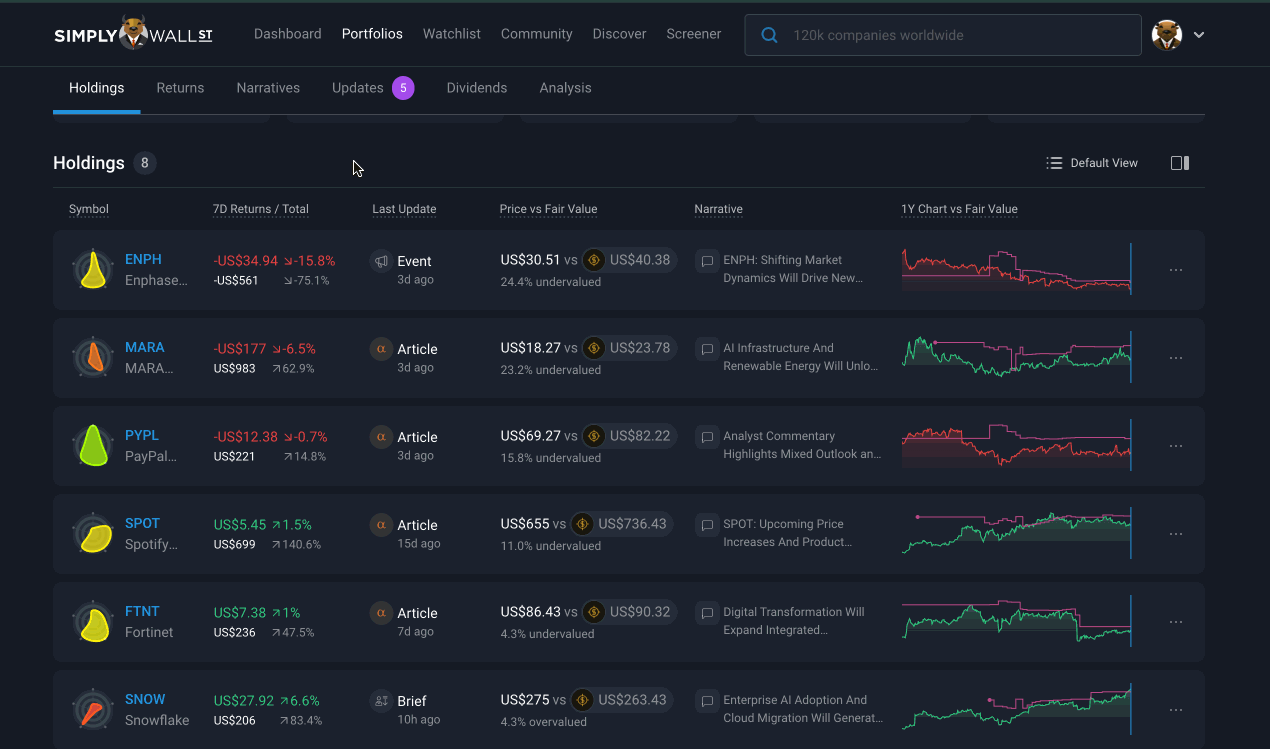1270x749 pixels.
Task: Click the SPOT narrative comment icon
Action: (x=707, y=525)
